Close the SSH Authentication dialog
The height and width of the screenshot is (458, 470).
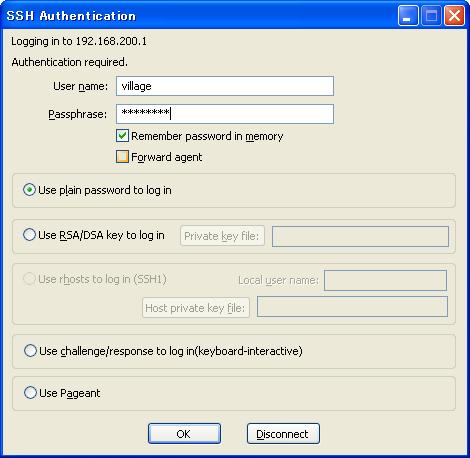pyautogui.click(x=454, y=16)
